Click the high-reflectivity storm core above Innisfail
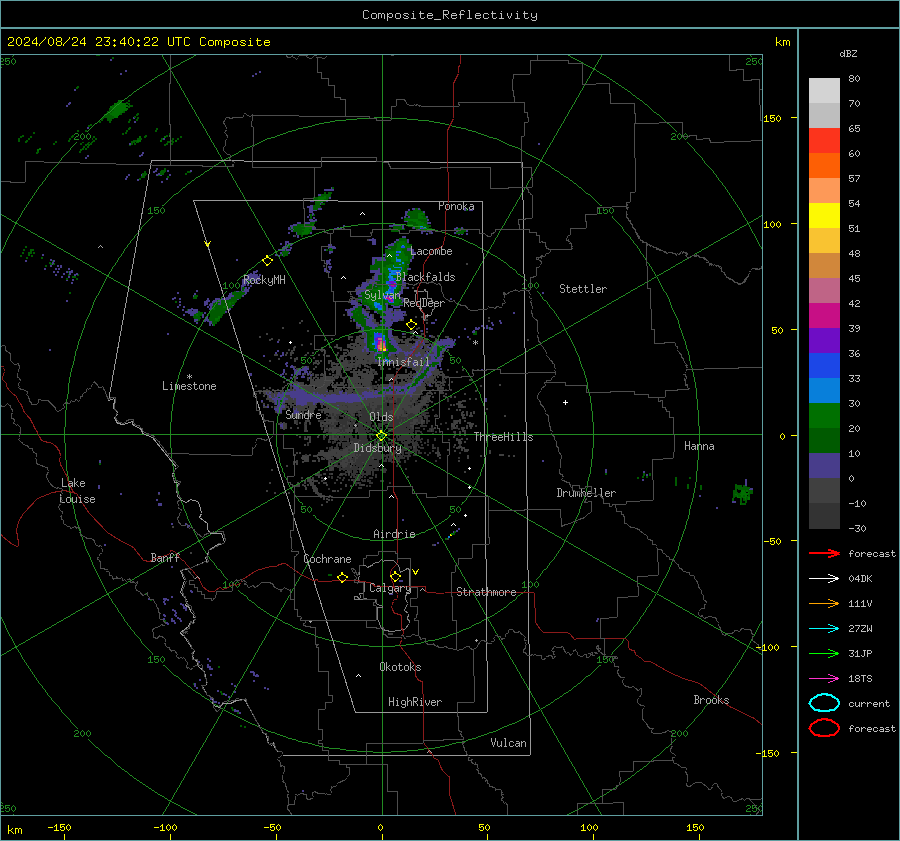Image resolution: width=900 pixels, height=841 pixels. tap(381, 343)
